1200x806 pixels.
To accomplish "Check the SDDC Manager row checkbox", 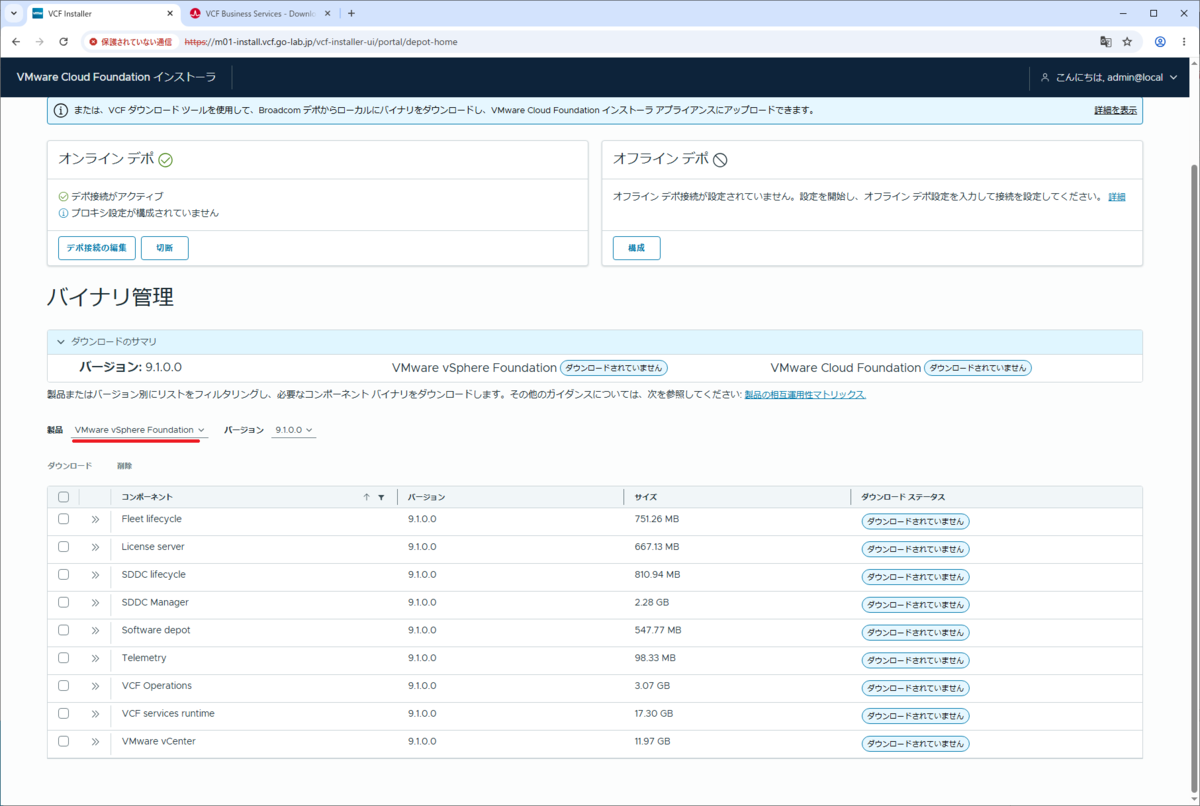I will pos(63,603).
